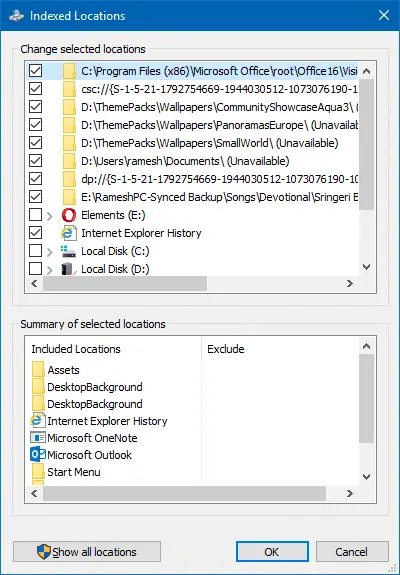The image size is (400, 575).
Task: Uncheck the dp:// location checkbox
Action: pos(36,179)
